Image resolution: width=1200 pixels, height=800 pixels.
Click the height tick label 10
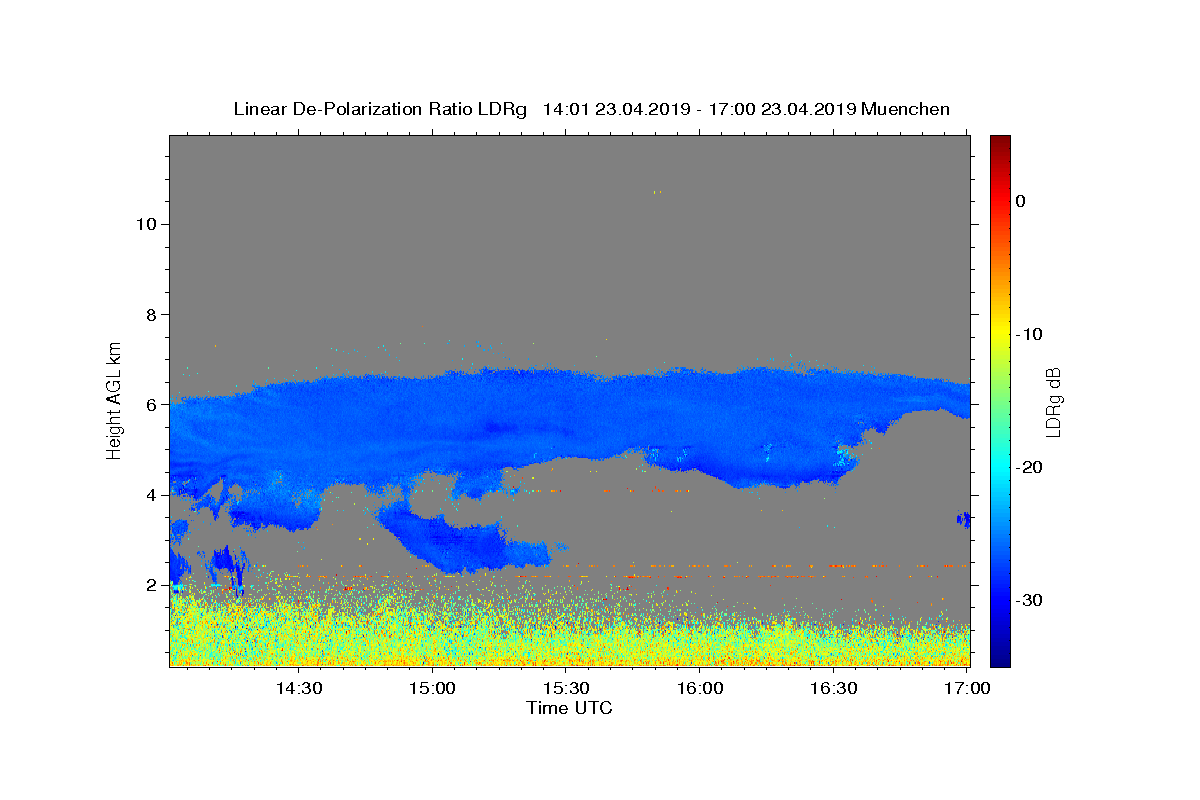click(145, 224)
